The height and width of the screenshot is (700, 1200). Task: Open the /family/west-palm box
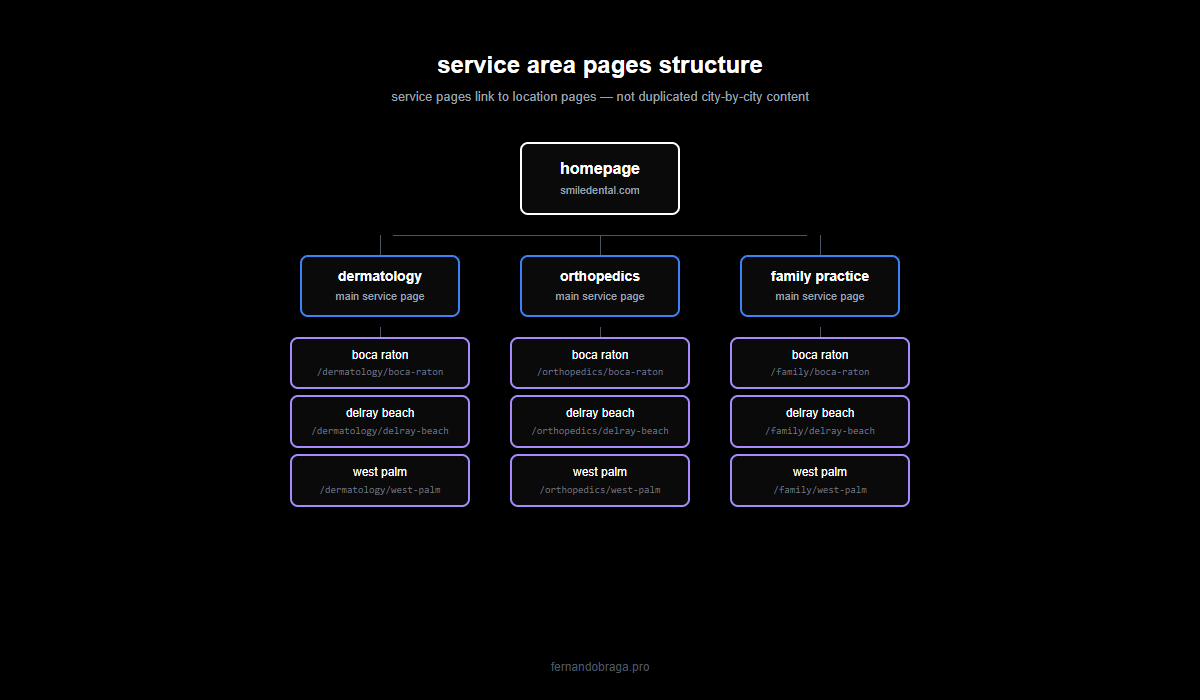pyautogui.click(x=820, y=480)
